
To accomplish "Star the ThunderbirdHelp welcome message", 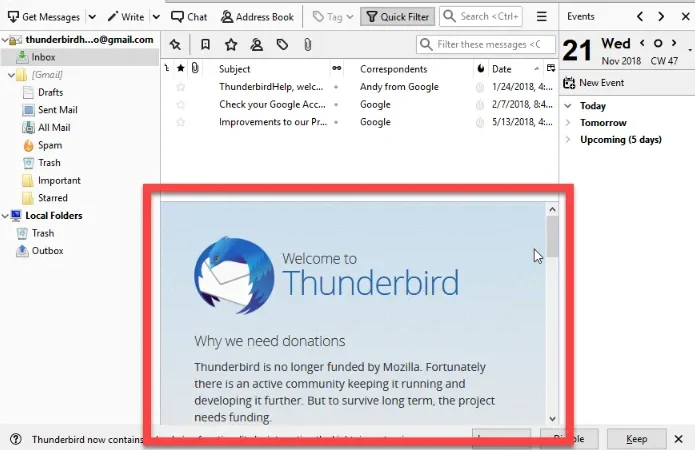I will (x=180, y=87).
